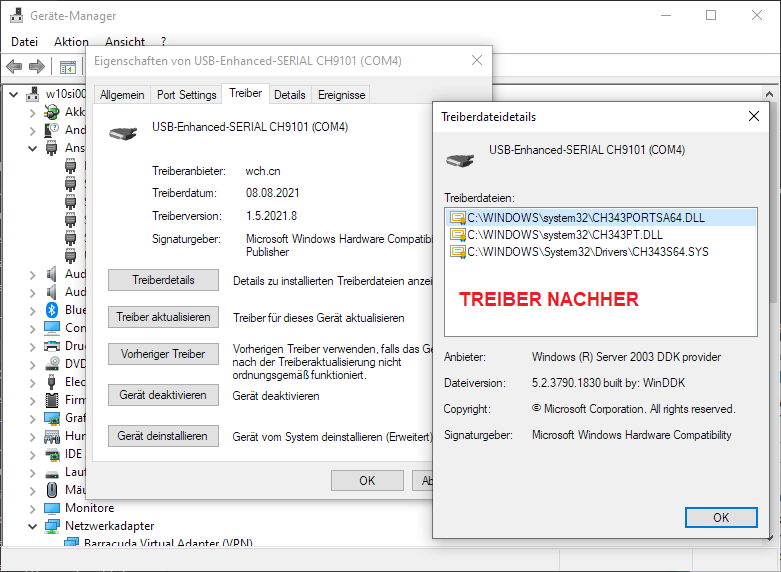Click the show console tree toolbar icon
This screenshot has width=781, height=572.
click(67, 67)
